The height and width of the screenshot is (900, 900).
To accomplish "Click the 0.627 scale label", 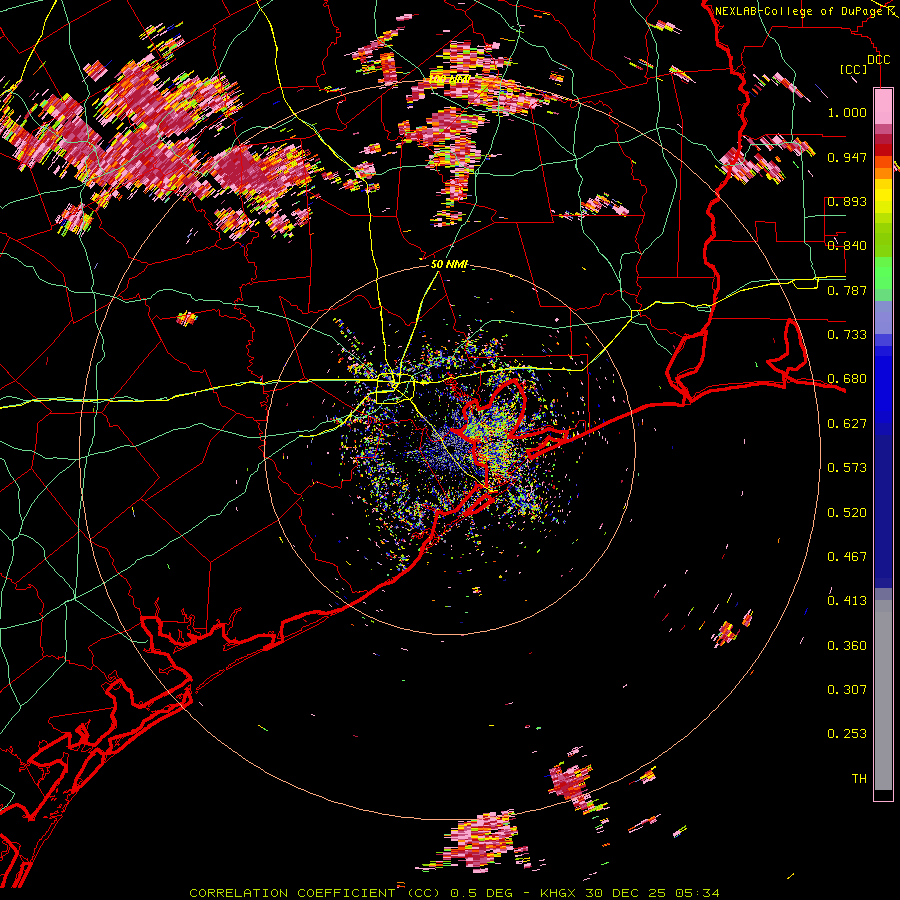I will coord(847,424).
